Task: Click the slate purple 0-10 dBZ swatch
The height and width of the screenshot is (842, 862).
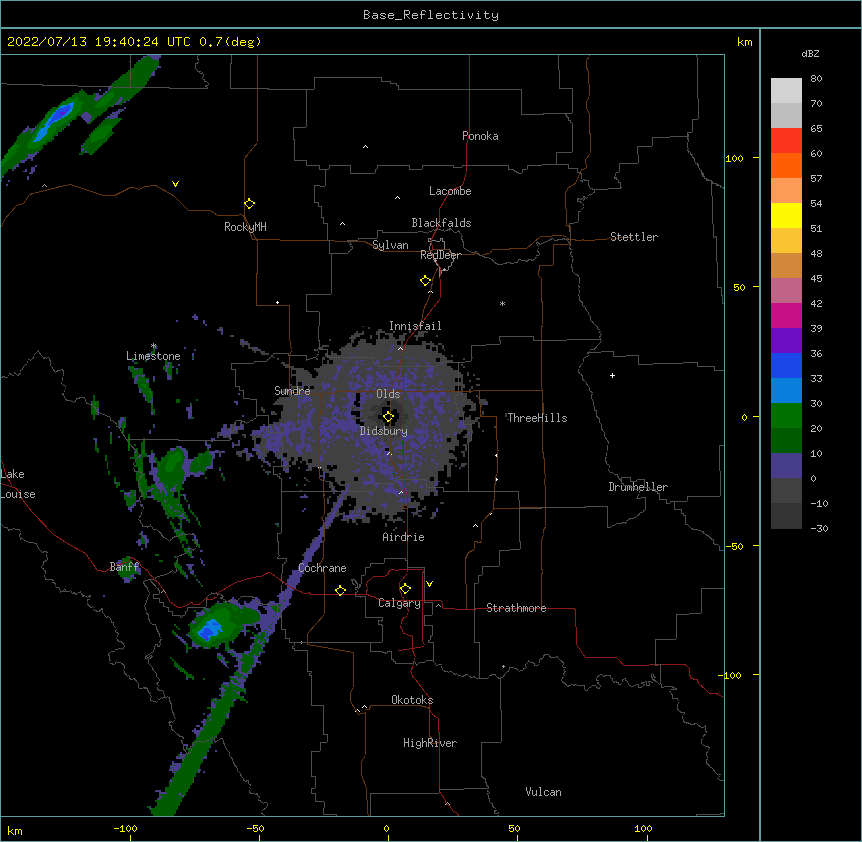Action: (786, 466)
